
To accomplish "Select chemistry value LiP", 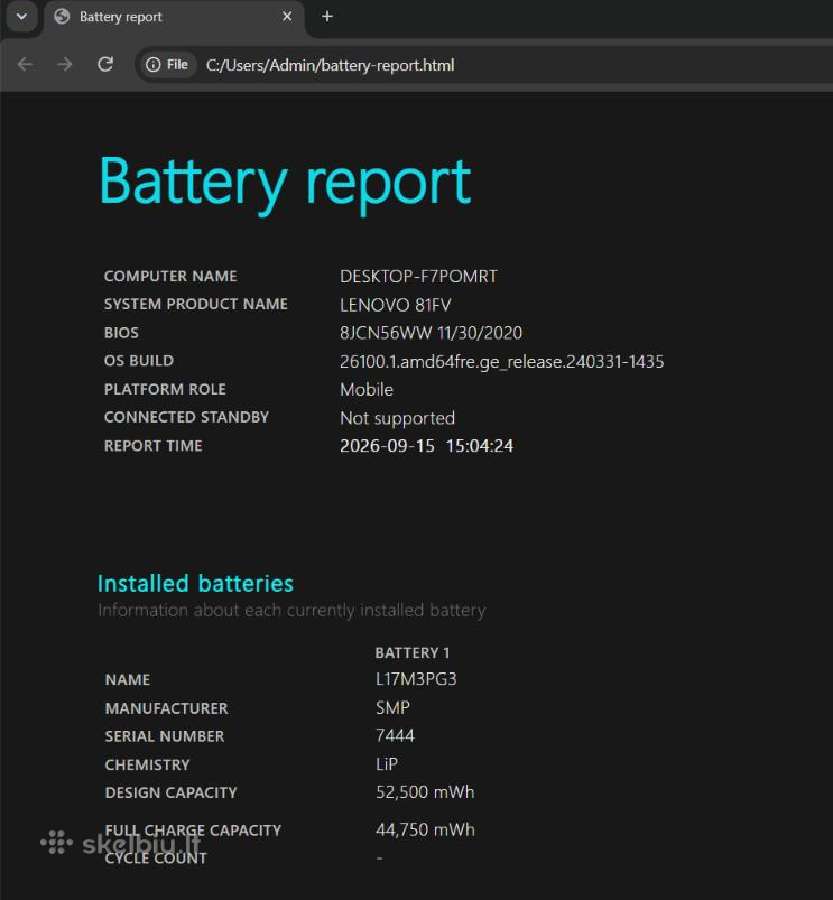I will tap(387, 764).
